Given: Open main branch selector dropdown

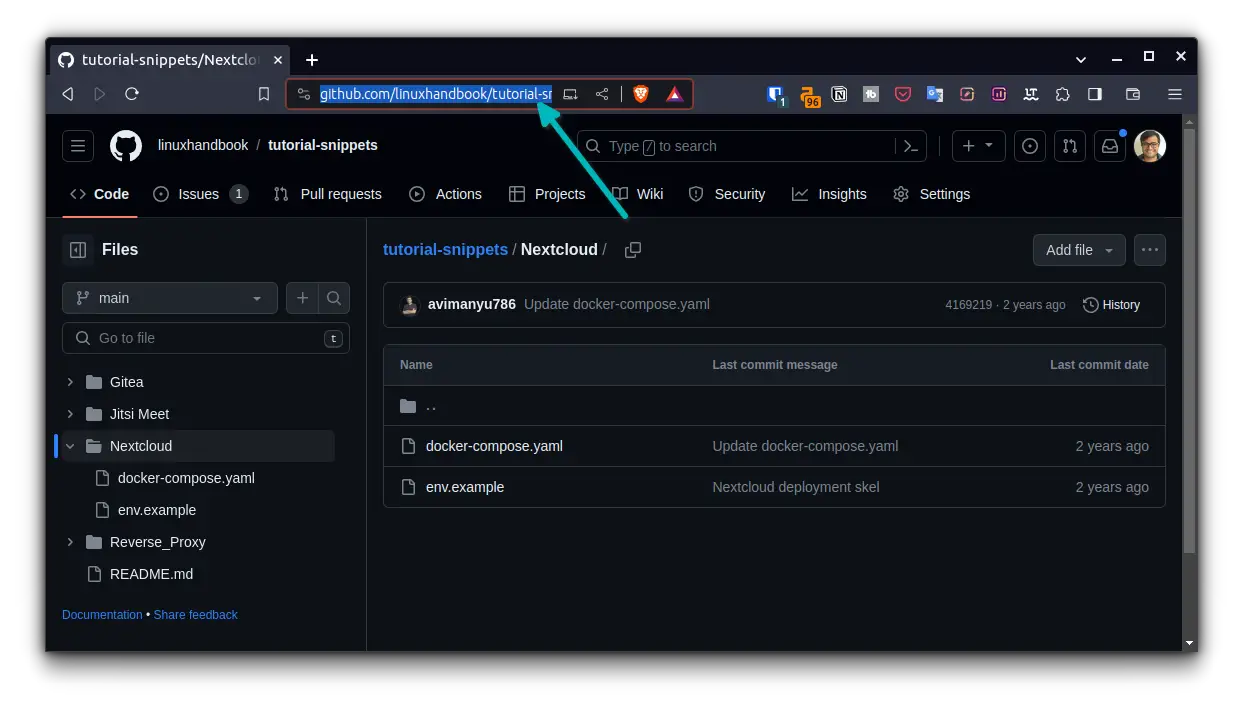Looking at the screenshot, I should pos(170,298).
